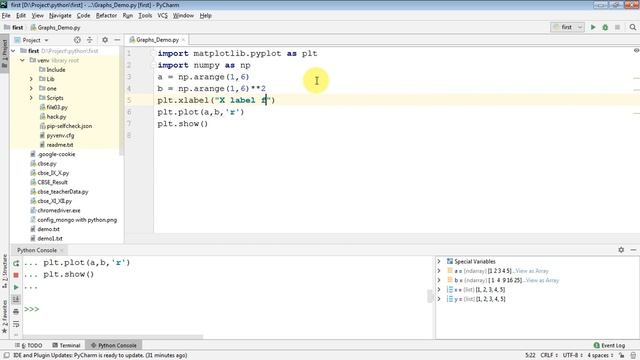Close the Python Console tab
This screenshot has width=640, height=360.
(62, 250)
